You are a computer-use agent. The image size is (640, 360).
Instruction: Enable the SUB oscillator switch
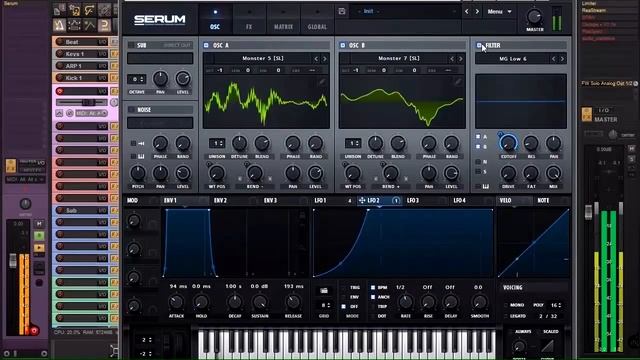tap(131, 45)
